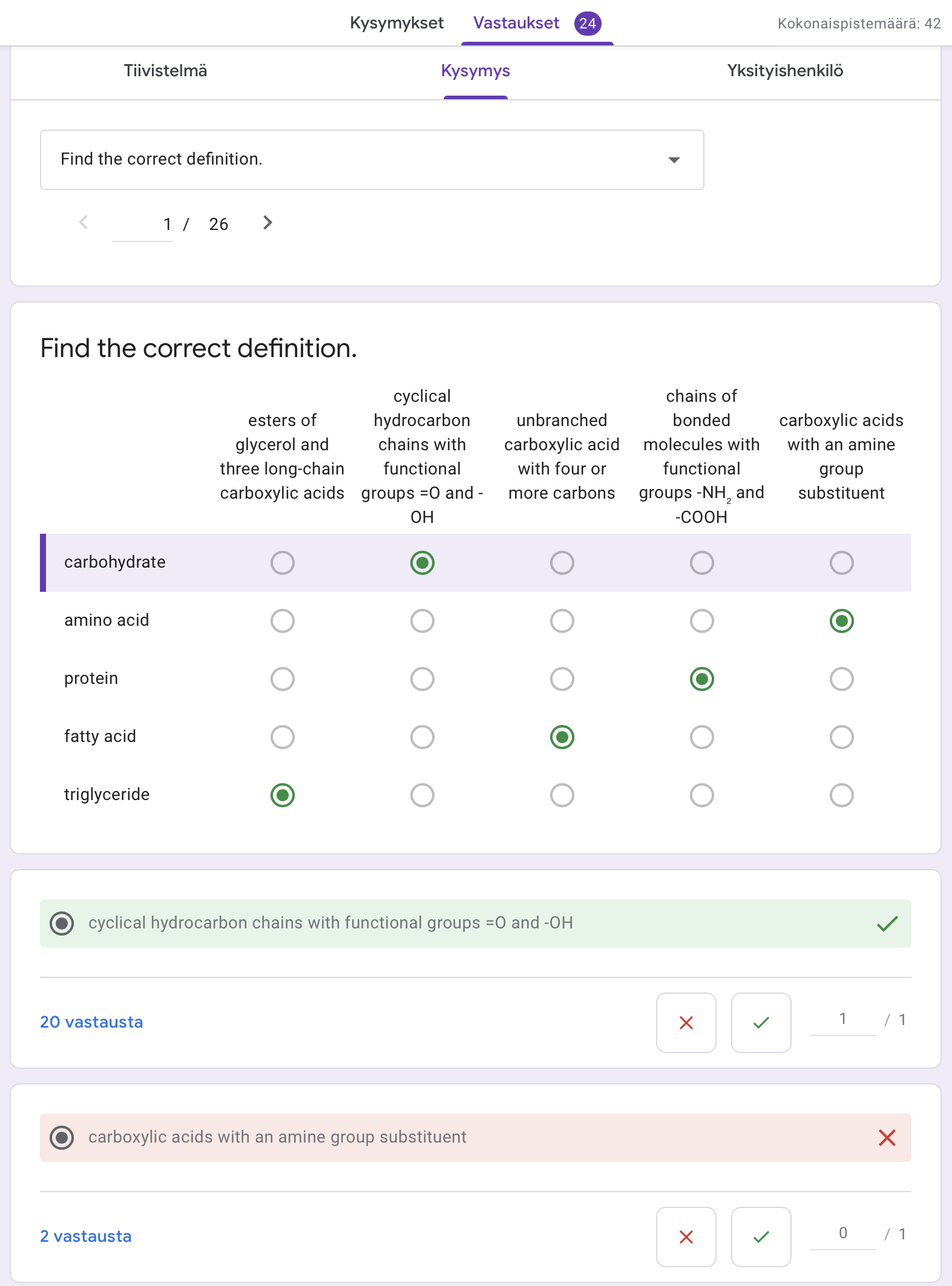The width and height of the screenshot is (952, 1286).
Task: Open the 2 vastausta link
Action: click(85, 1236)
